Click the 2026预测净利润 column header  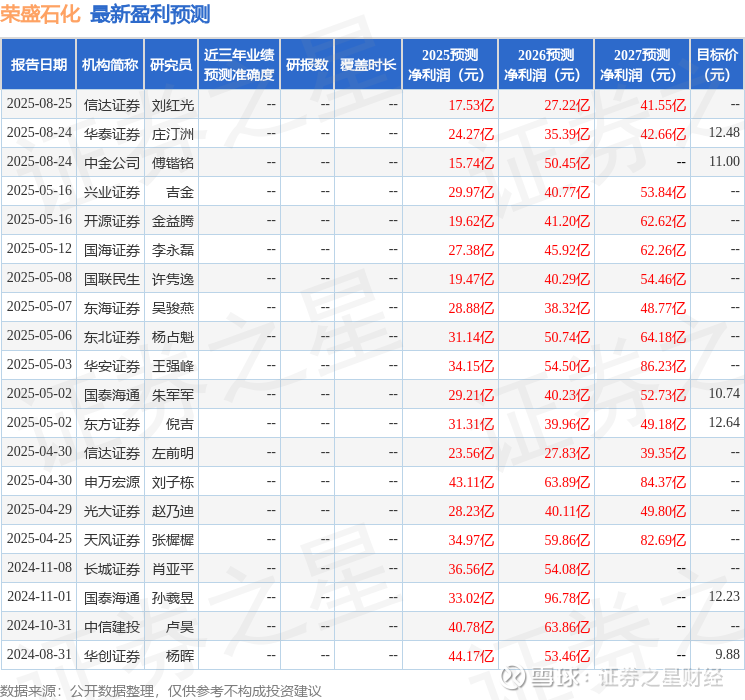click(x=546, y=65)
